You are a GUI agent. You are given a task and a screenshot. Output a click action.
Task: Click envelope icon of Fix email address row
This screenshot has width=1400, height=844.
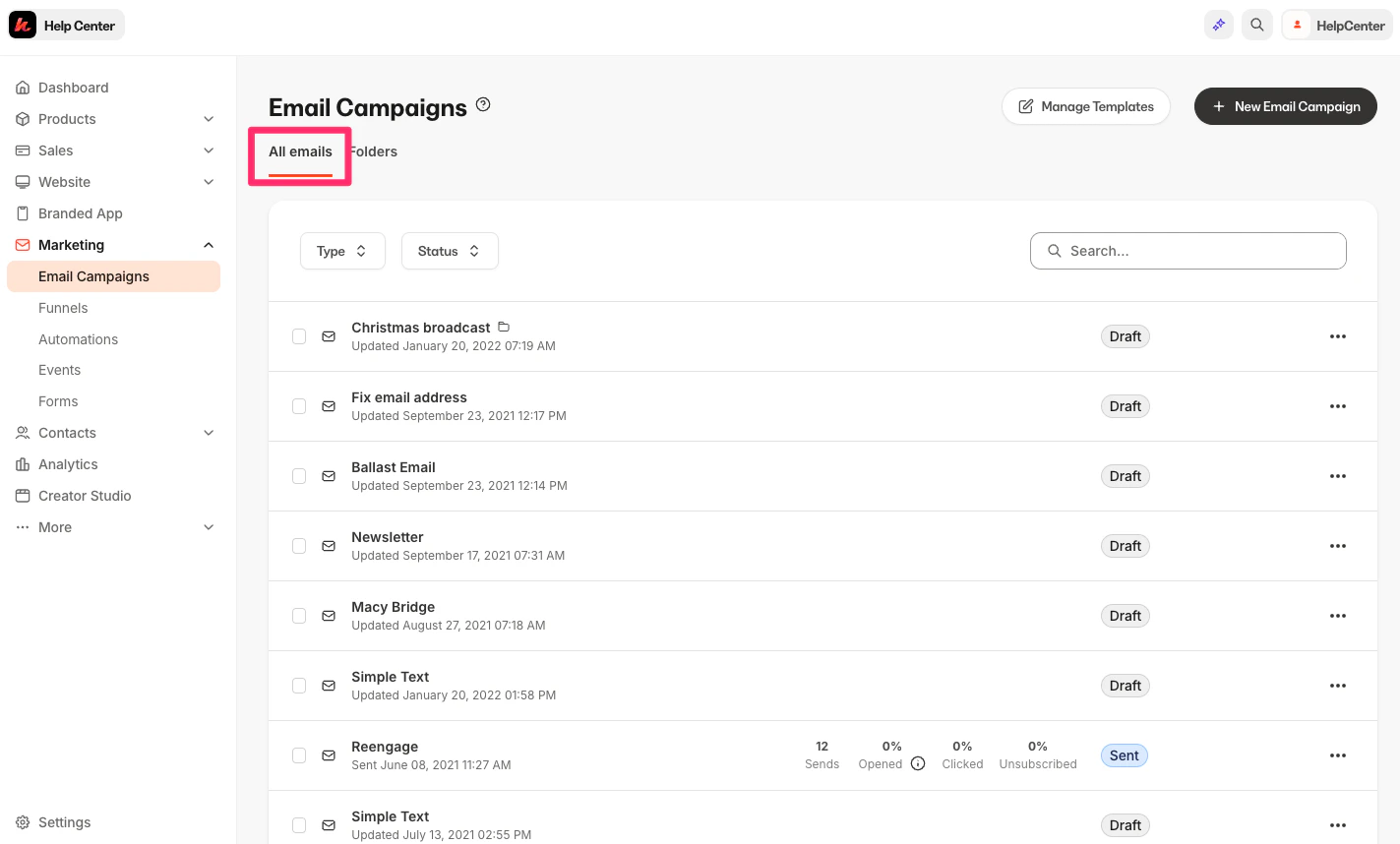pyautogui.click(x=329, y=406)
